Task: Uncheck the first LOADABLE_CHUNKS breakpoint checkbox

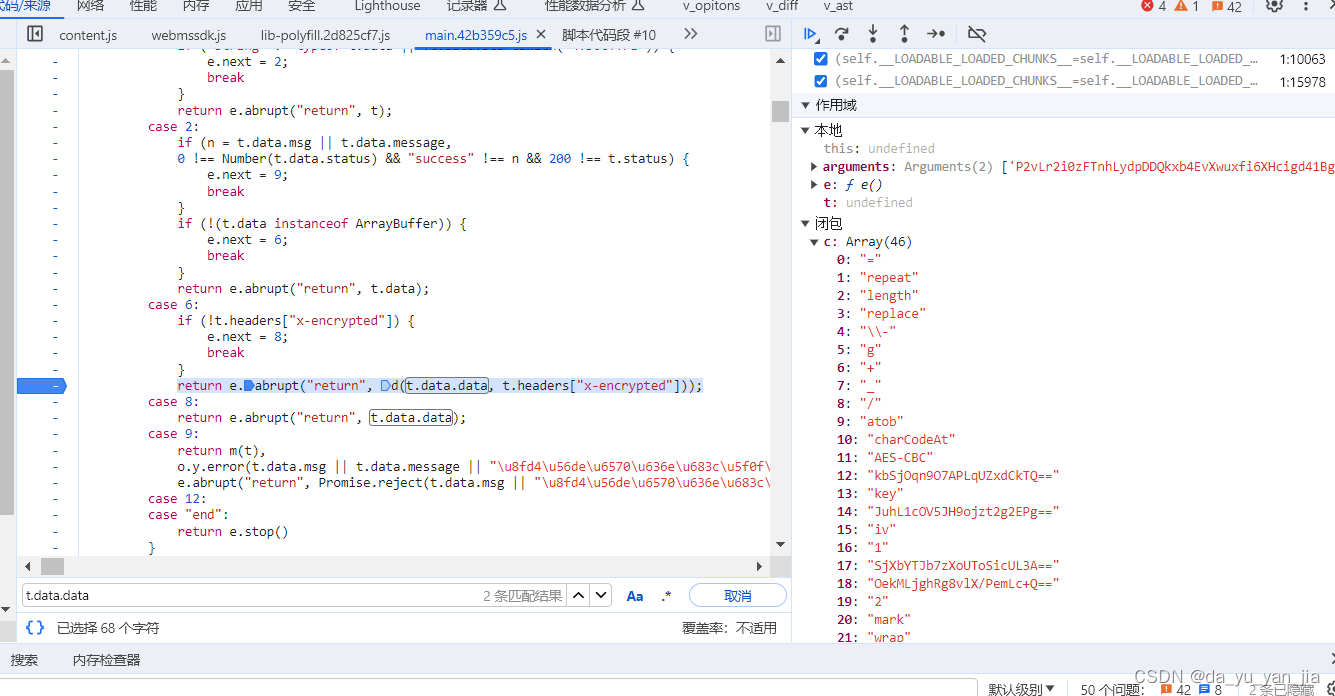Action: click(820, 58)
